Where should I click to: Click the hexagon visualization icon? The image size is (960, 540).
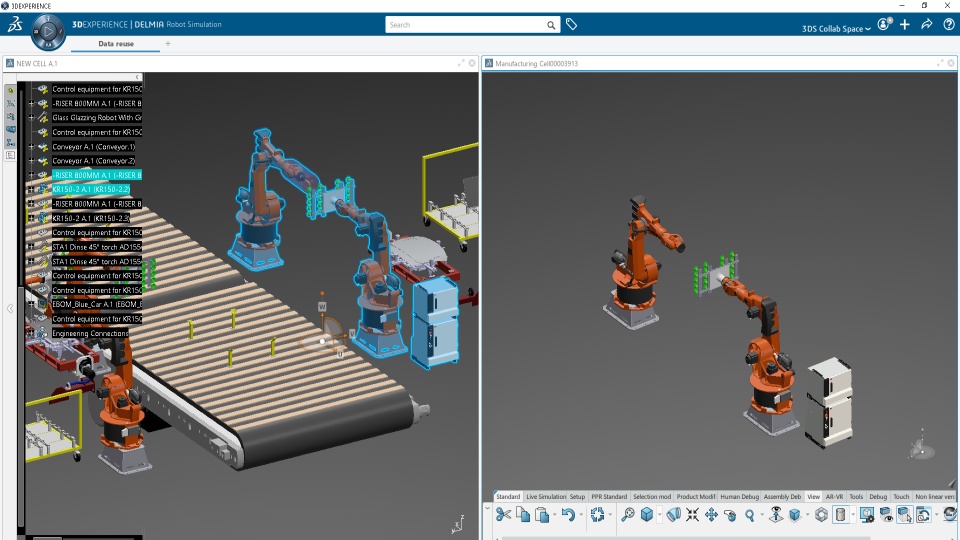[822, 515]
